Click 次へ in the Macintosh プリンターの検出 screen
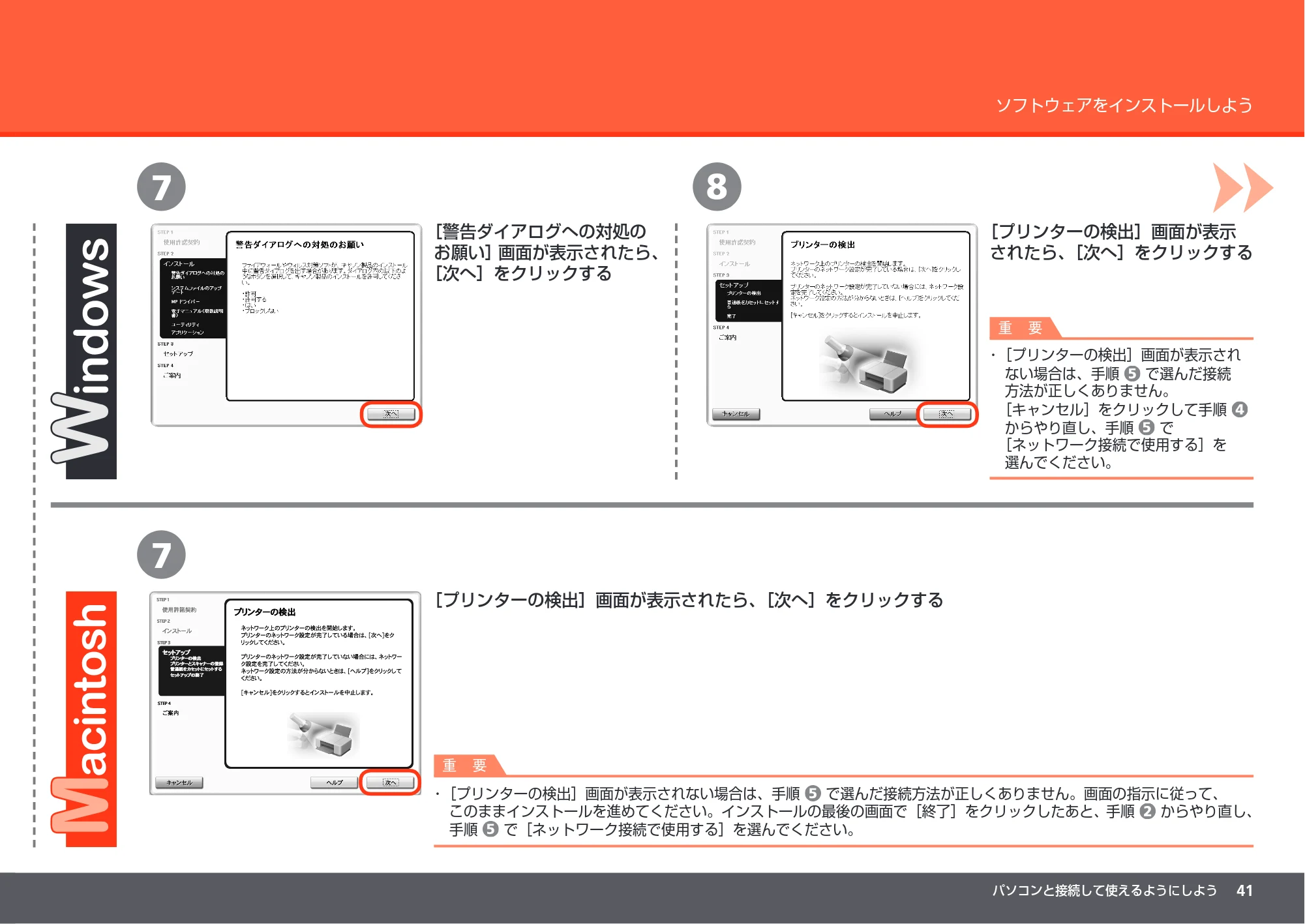Viewport: 1305px width, 924px height. tap(390, 782)
